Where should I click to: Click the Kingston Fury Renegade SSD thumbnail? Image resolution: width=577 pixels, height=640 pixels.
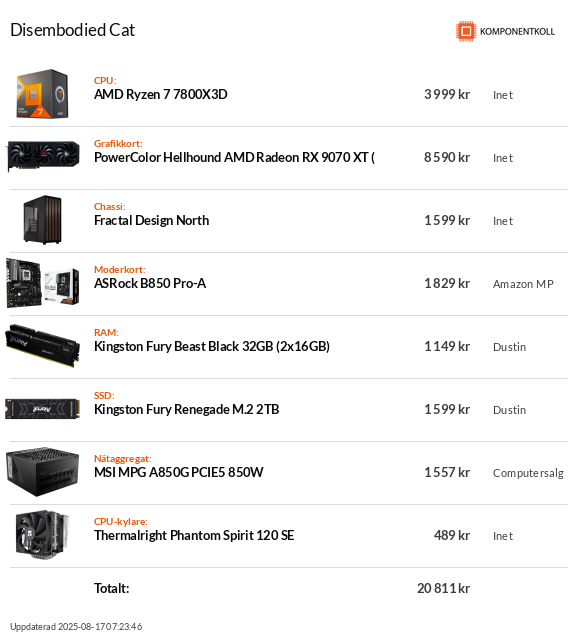42,409
